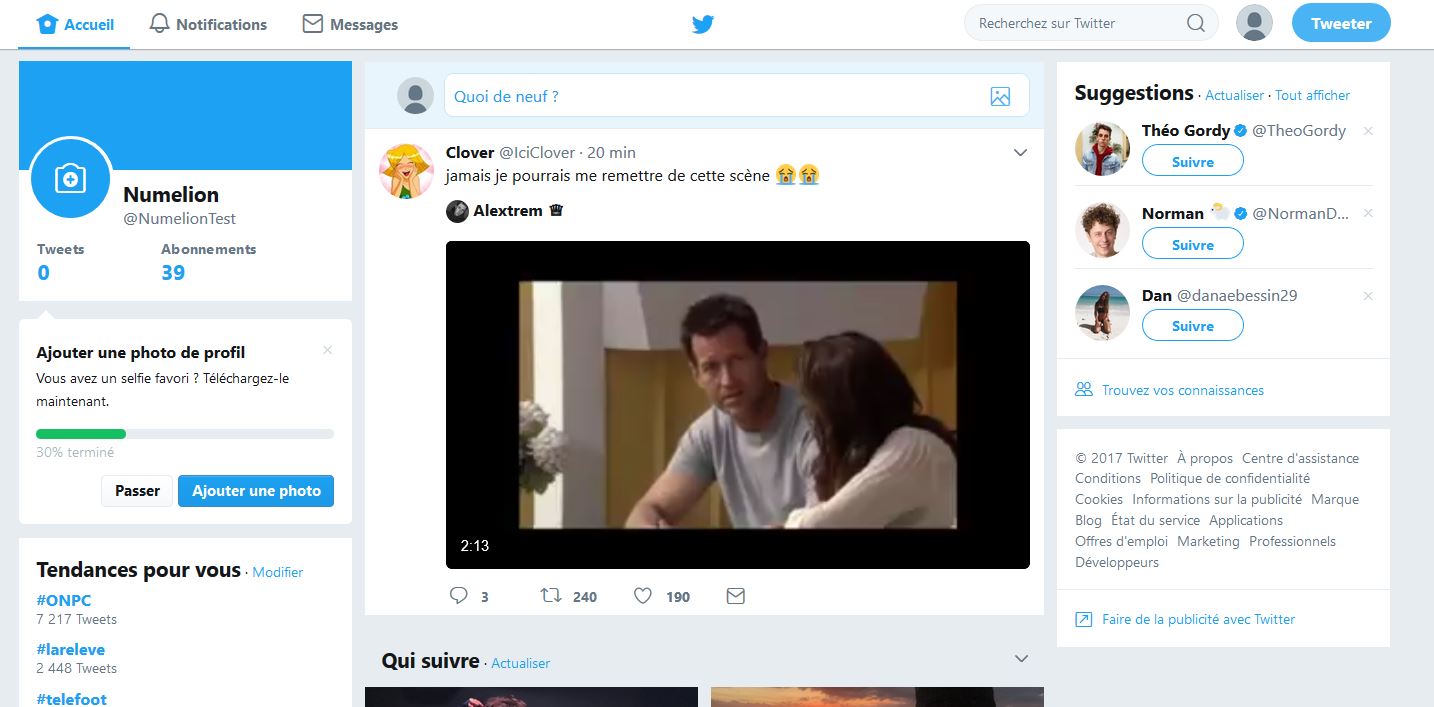Open the #lareleve trend
The height and width of the screenshot is (707, 1434).
[70, 649]
